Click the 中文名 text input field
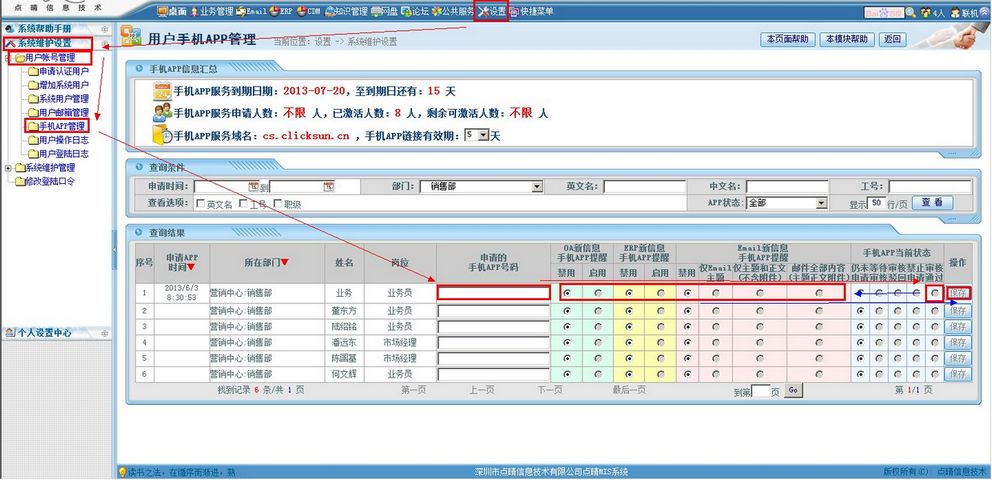Viewport: 992px width, 480px height. 786,187
